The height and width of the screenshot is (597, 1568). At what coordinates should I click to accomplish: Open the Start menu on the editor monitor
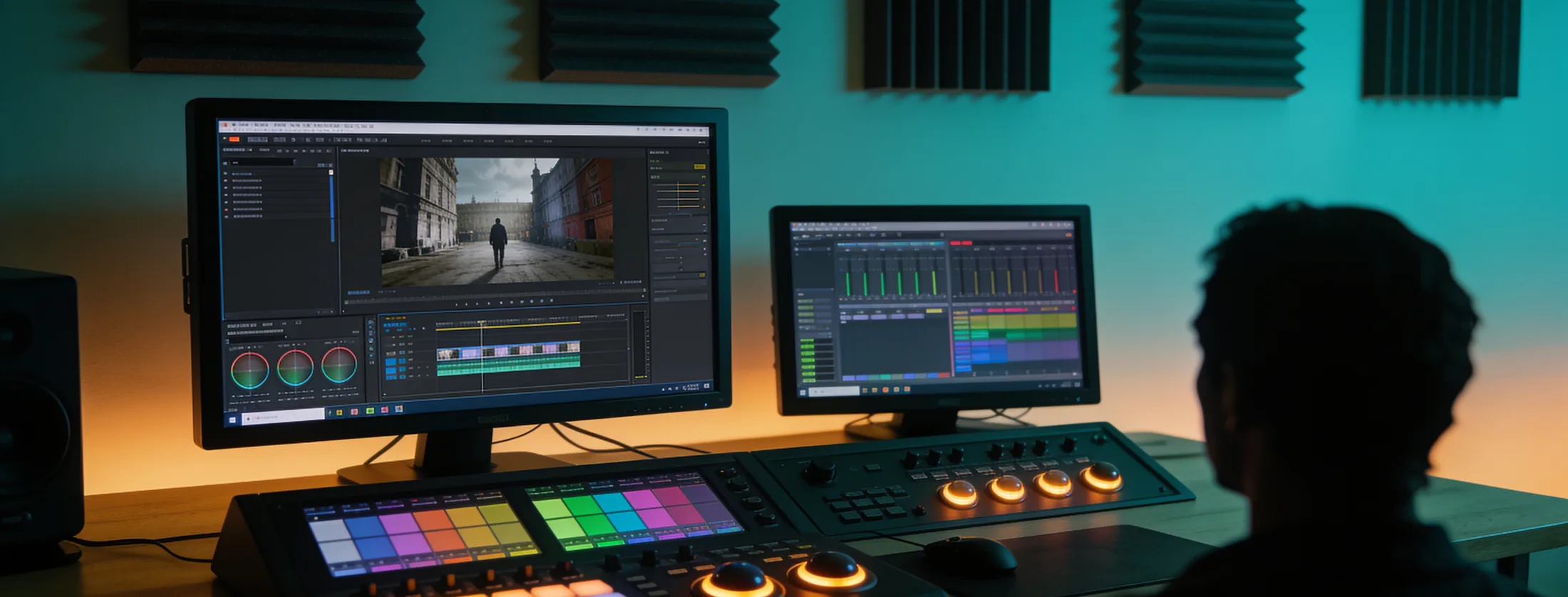click(232, 420)
